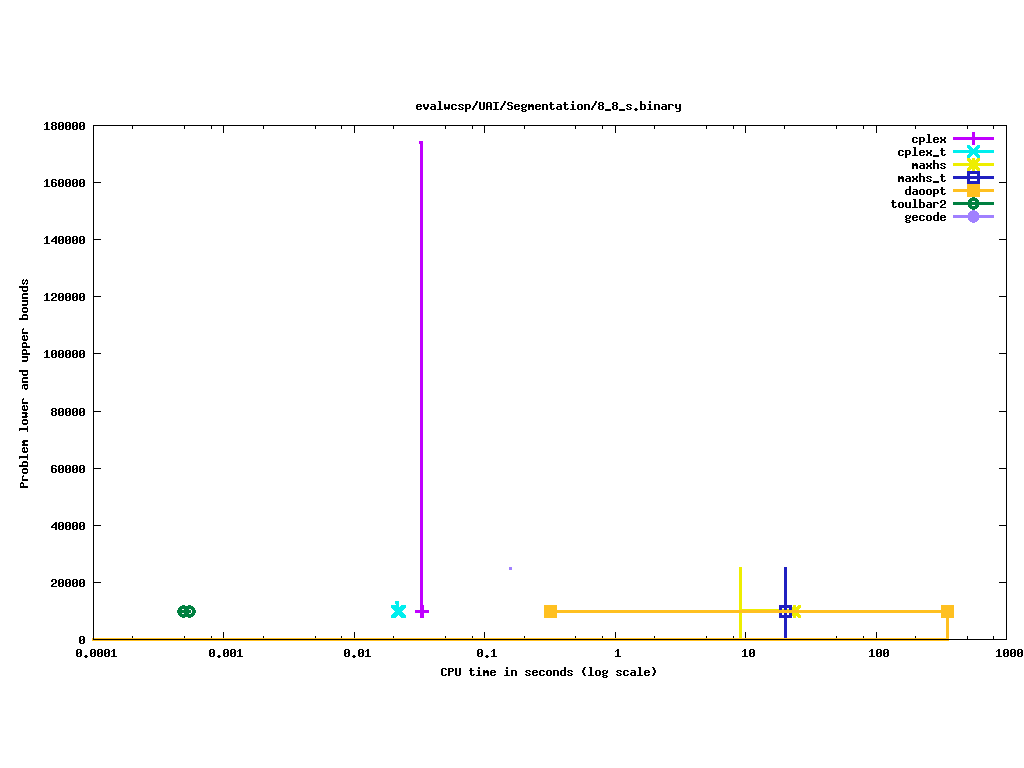The image size is (1024, 768).
Task: Click the purple cplex plus marker on plot
Action: coord(422,611)
